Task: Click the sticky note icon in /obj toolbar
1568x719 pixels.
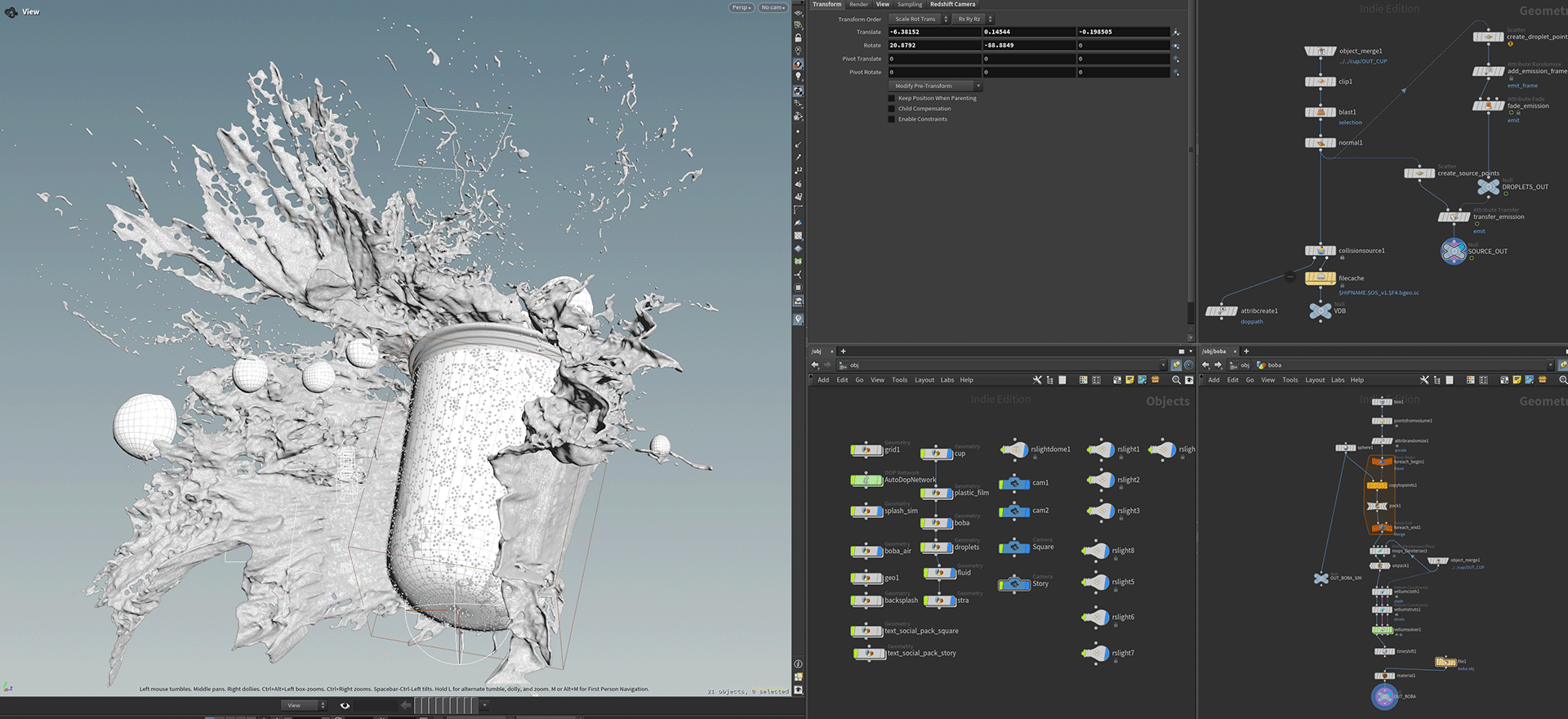Action: [x=1129, y=380]
